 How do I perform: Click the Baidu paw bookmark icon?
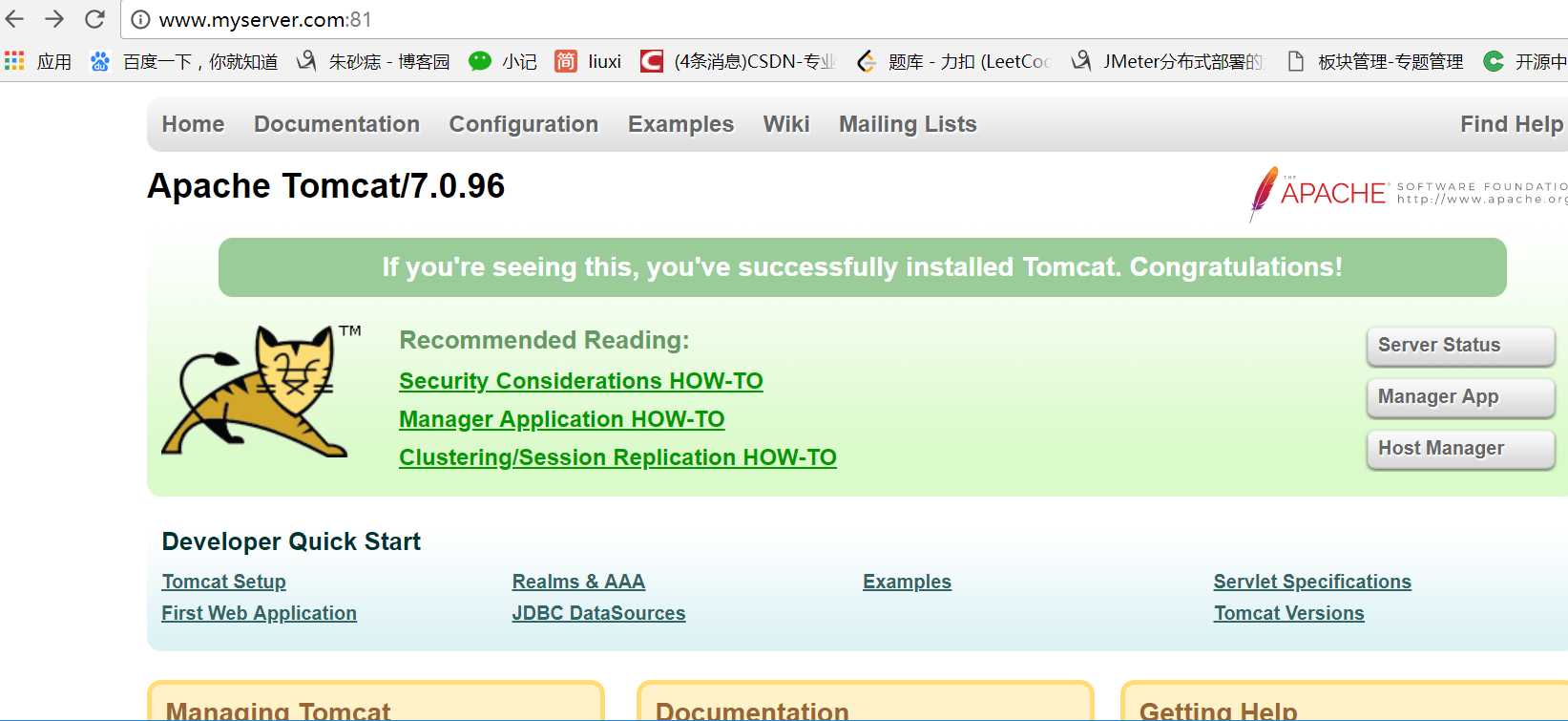coord(100,61)
